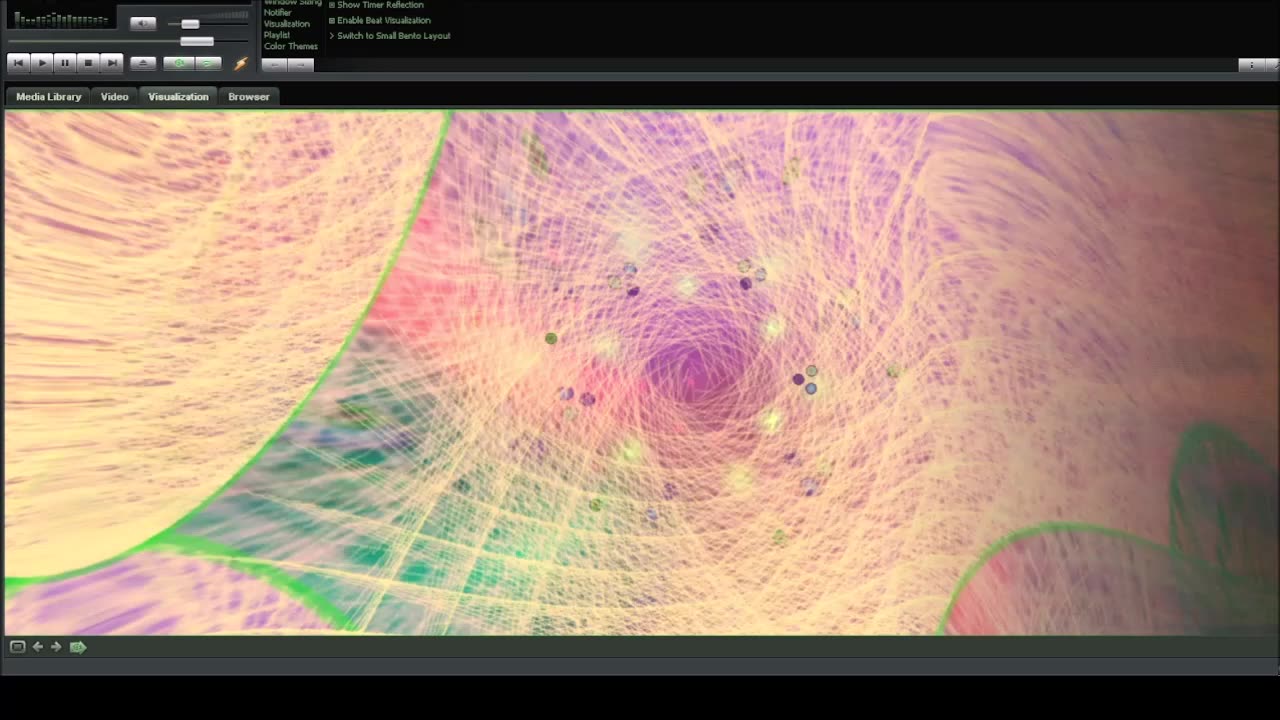Image resolution: width=1280 pixels, height=720 pixels.
Task: Click the options list right arrow button
Action: point(301,65)
